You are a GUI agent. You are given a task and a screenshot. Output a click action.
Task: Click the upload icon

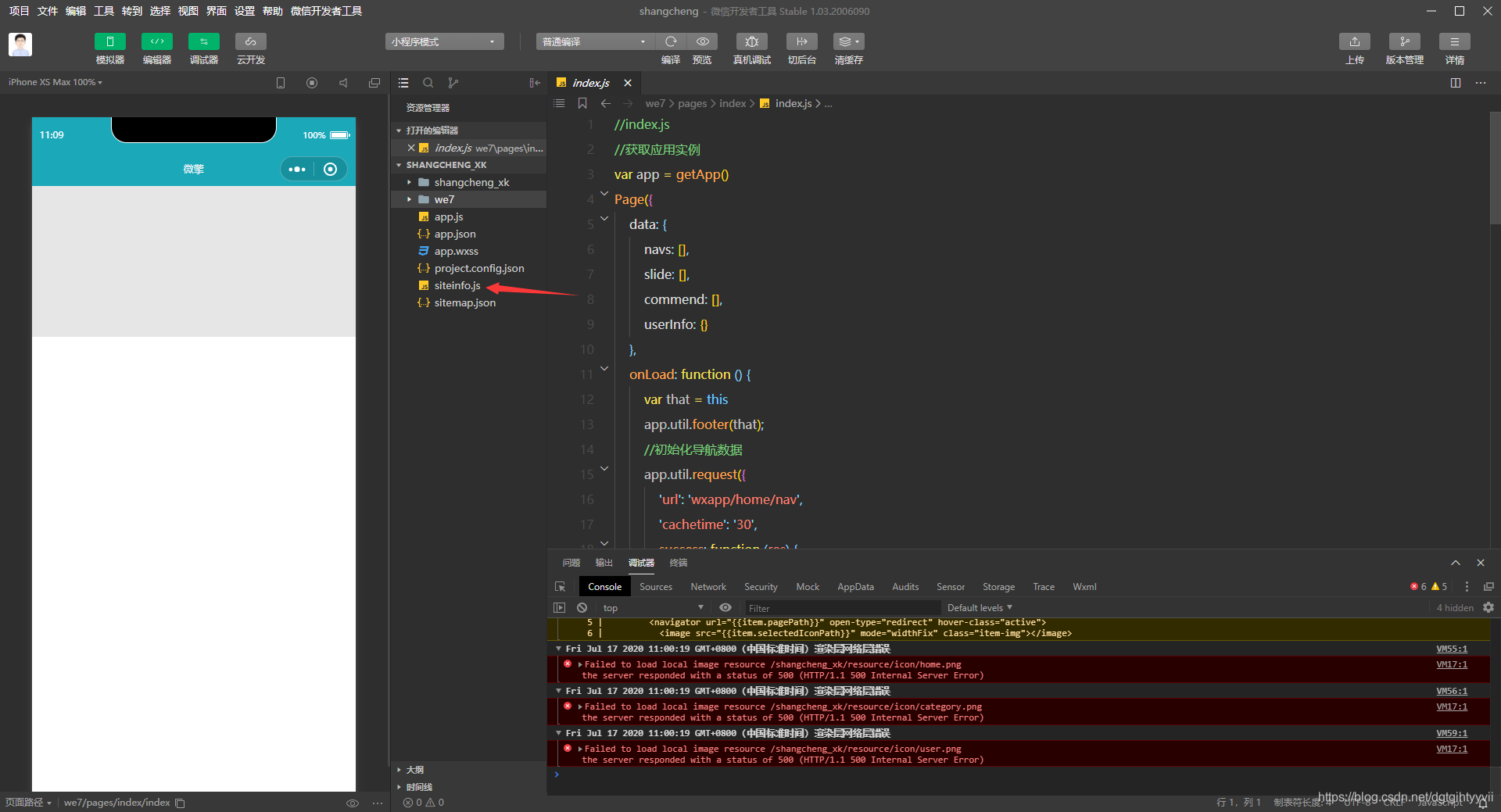[x=1355, y=41]
